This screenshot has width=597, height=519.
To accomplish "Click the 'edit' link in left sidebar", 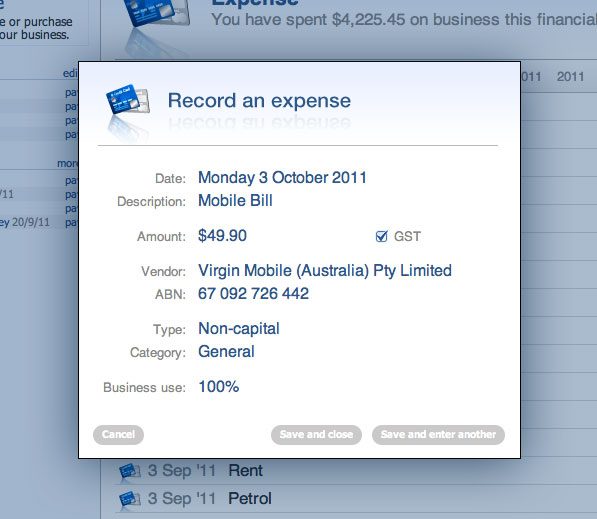I will (70, 73).
